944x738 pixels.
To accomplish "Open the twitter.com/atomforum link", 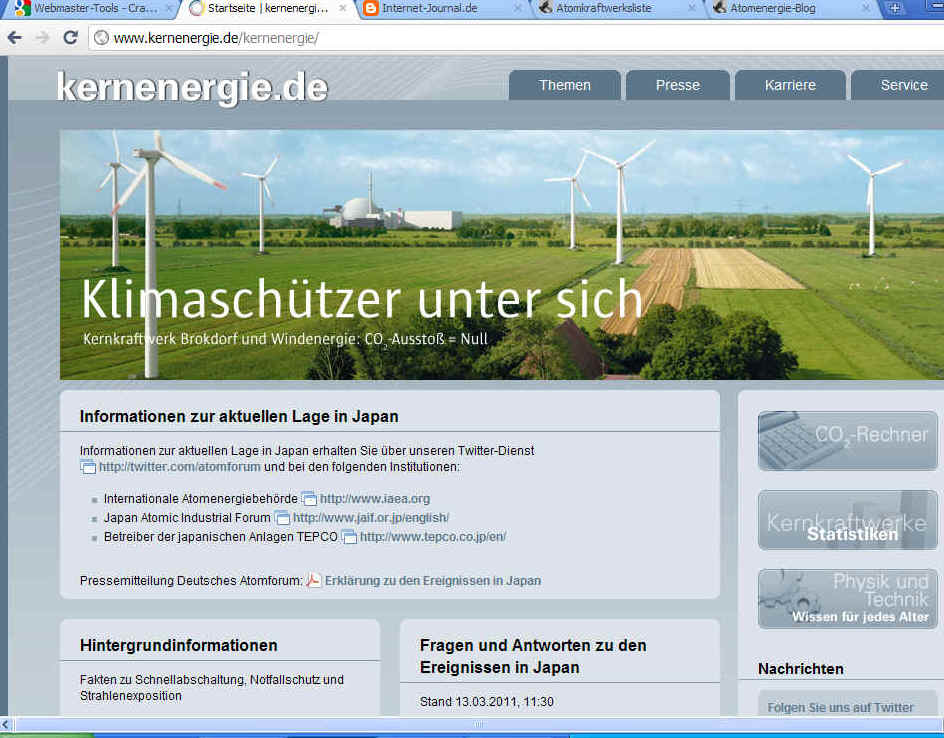I will [179, 467].
